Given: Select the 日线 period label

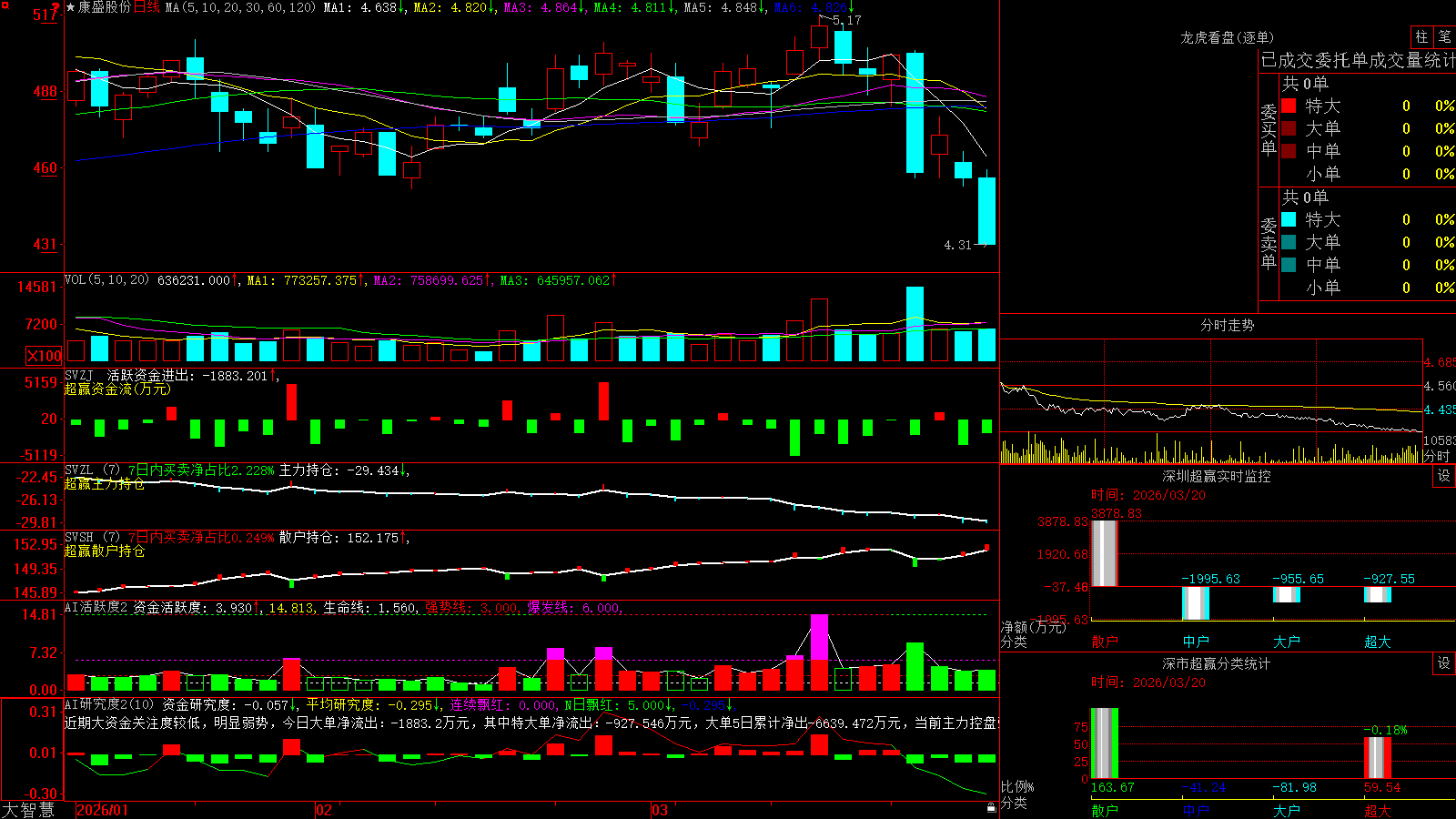Looking at the screenshot, I should pos(147,7).
